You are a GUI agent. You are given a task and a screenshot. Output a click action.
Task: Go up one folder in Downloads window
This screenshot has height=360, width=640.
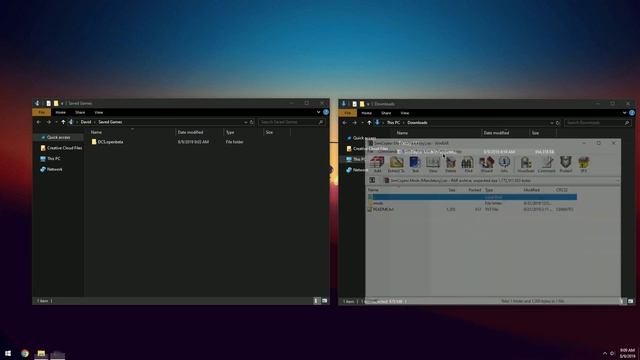(369, 122)
